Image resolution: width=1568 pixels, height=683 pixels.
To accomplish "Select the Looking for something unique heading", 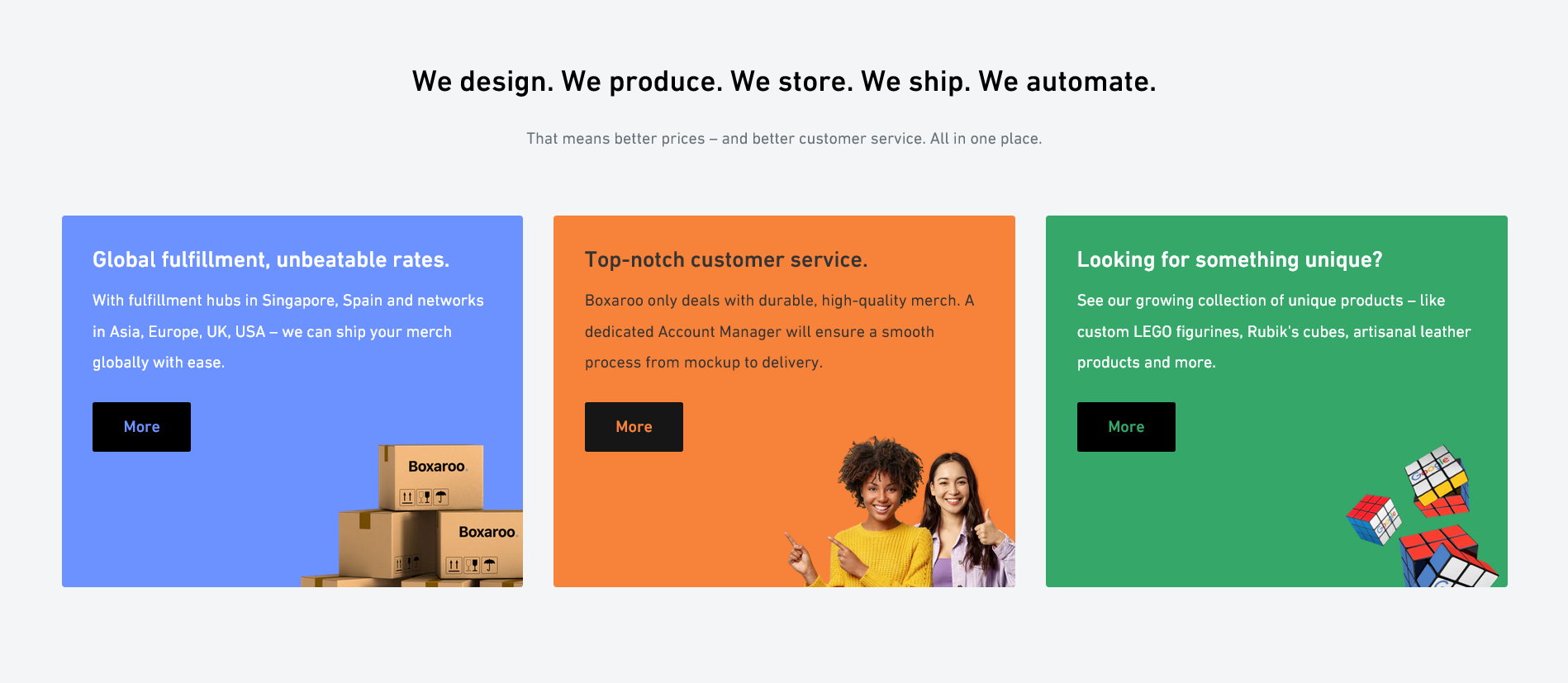I will click(x=1229, y=259).
